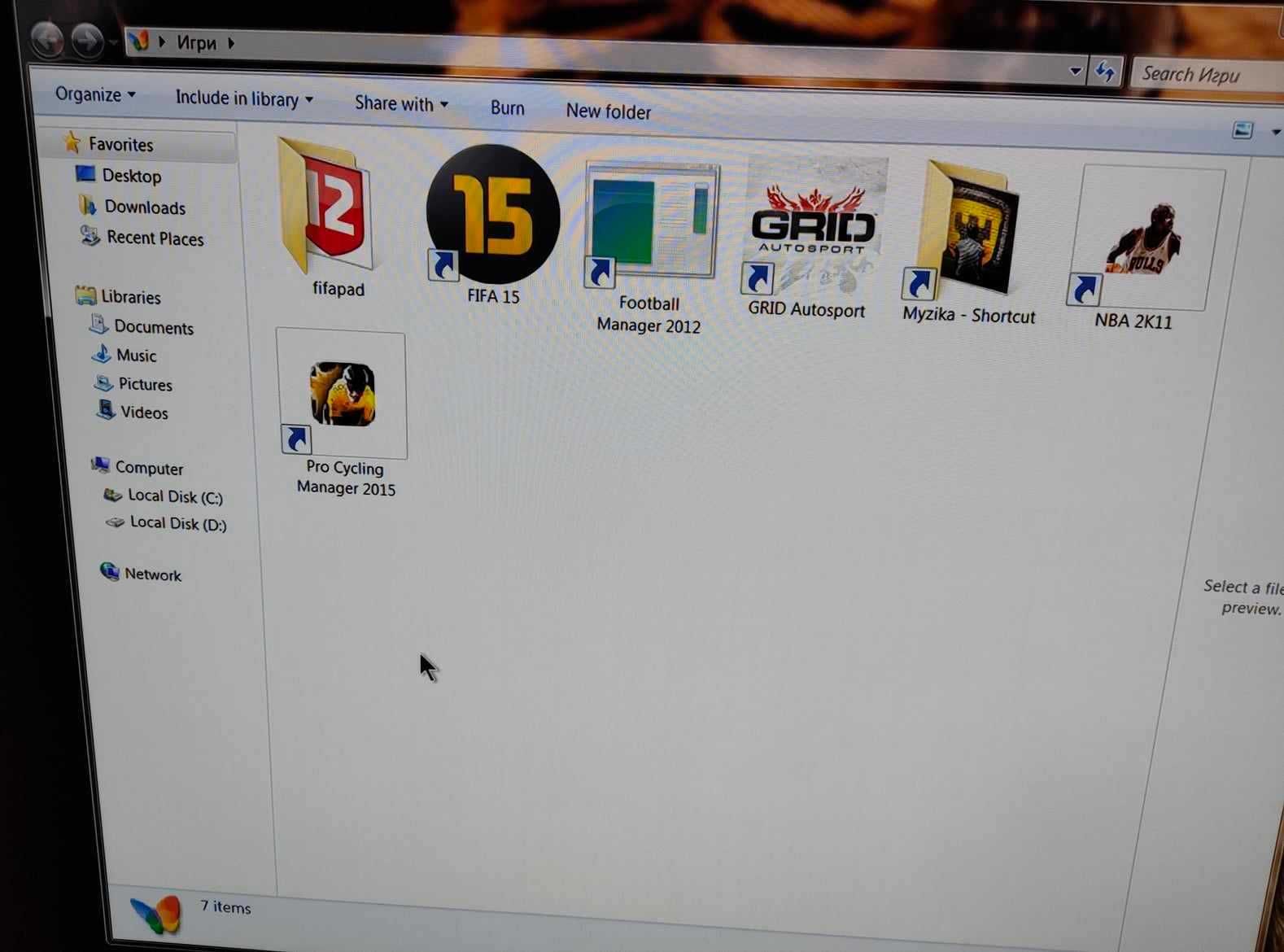Image resolution: width=1284 pixels, height=952 pixels.
Task: Open the Include in library dropdown
Action: click(243, 98)
